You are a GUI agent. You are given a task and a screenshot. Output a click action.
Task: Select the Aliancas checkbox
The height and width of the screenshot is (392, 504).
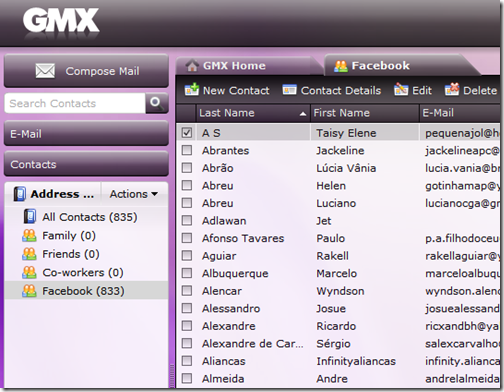(x=187, y=361)
